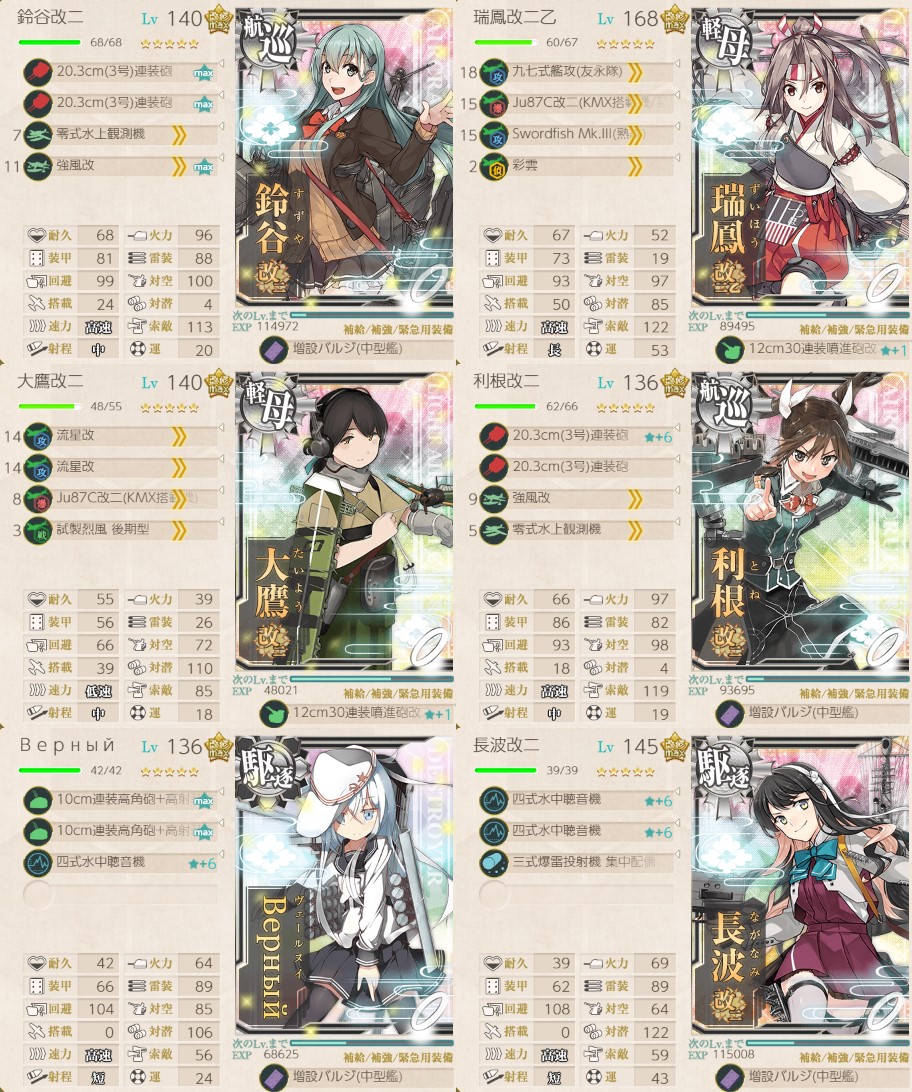Select Верный's empty fourth equipment slot
912x1092 pixels.
tap(120, 894)
